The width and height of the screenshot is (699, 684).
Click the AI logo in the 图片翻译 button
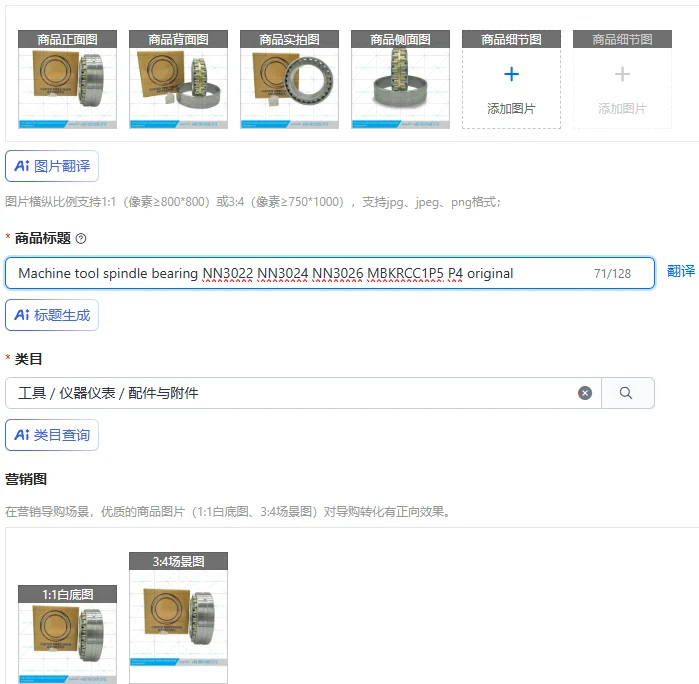(x=22, y=166)
